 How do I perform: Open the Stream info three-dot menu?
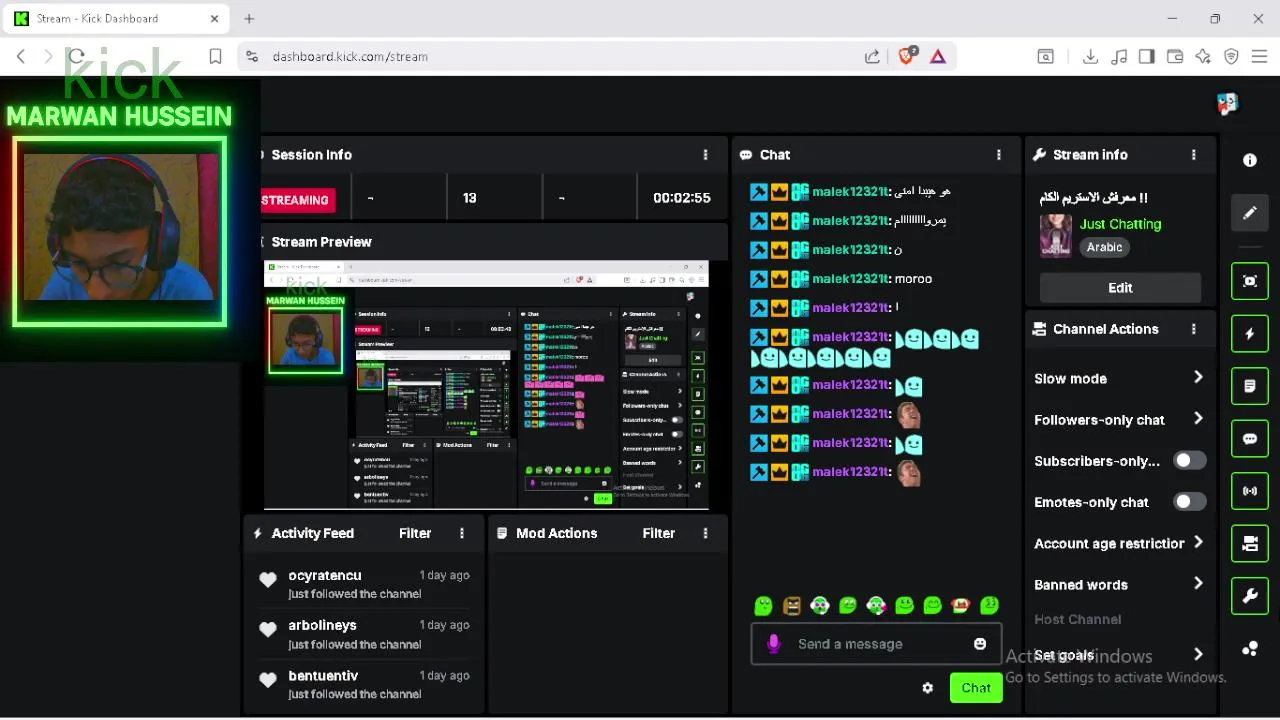click(1193, 155)
